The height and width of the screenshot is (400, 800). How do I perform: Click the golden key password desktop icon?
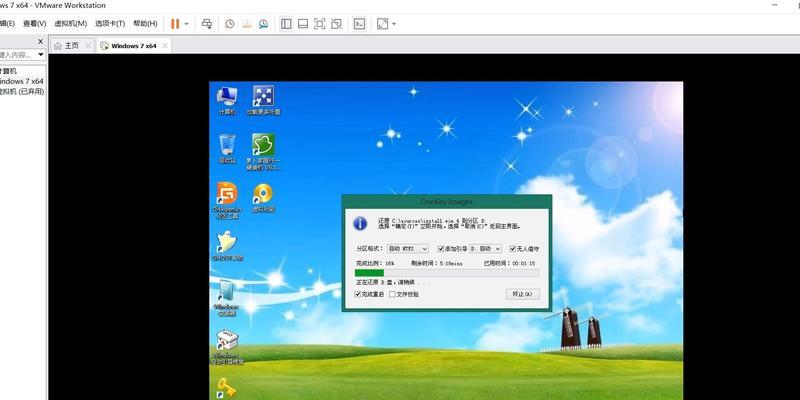(x=227, y=388)
